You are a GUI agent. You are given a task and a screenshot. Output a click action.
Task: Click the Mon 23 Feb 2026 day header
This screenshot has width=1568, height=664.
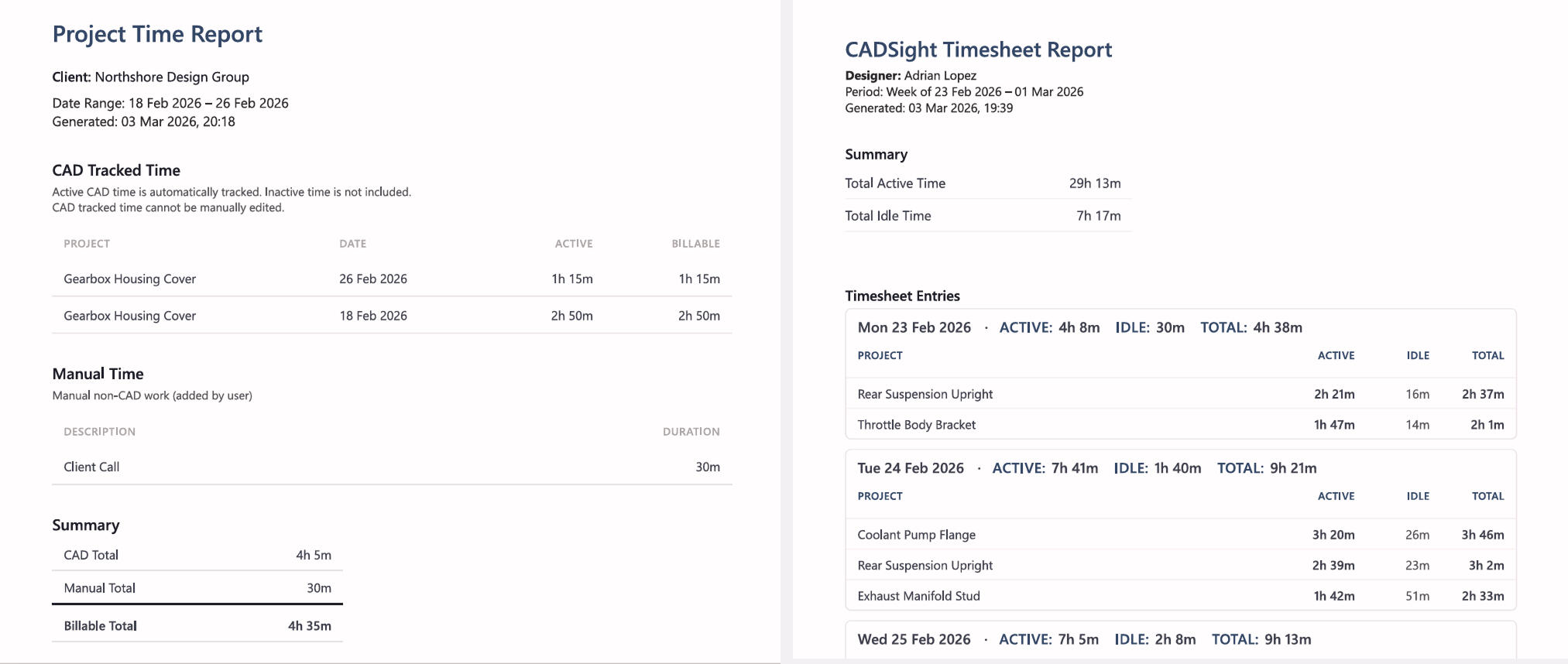click(x=914, y=327)
